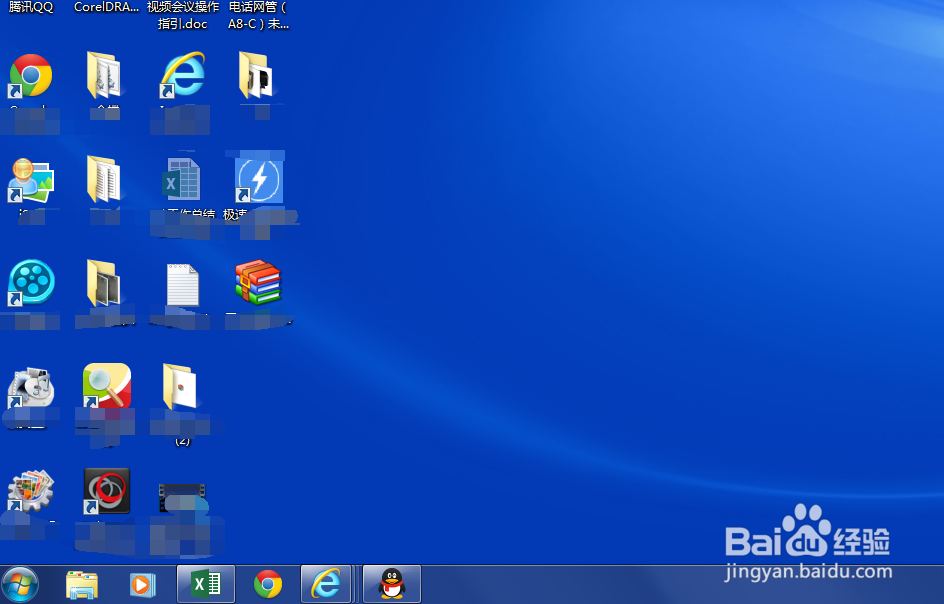Click the Windows Start button
The width and height of the screenshot is (944, 604).
click(x=20, y=584)
